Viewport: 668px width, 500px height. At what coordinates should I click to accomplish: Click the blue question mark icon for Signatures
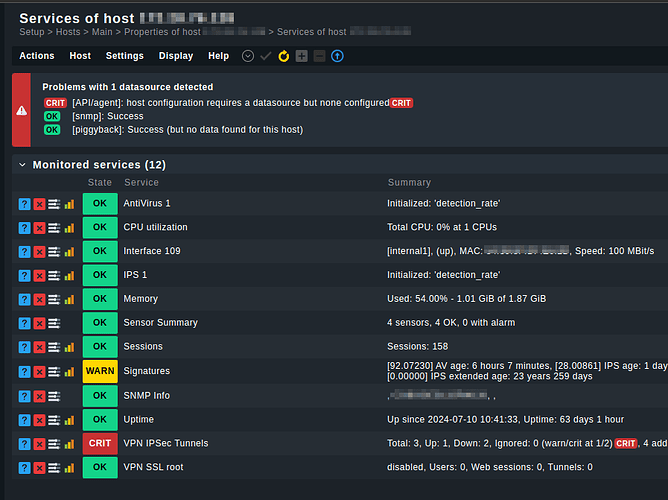coord(24,372)
